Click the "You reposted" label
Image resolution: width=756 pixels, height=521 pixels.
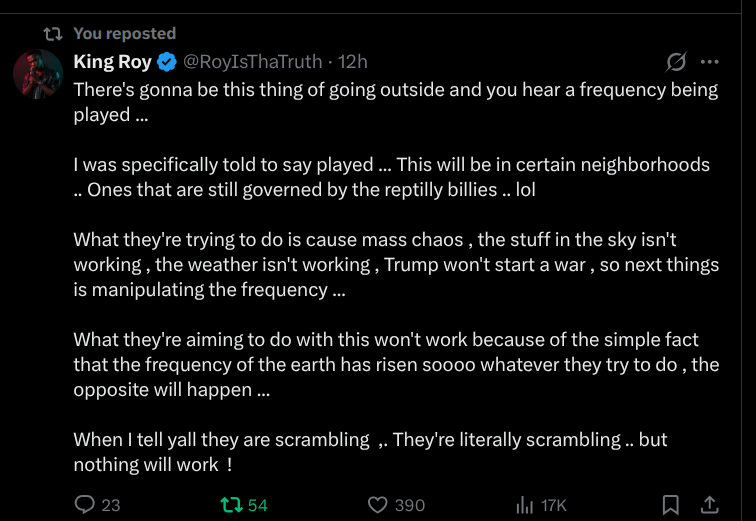tap(124, 34)
